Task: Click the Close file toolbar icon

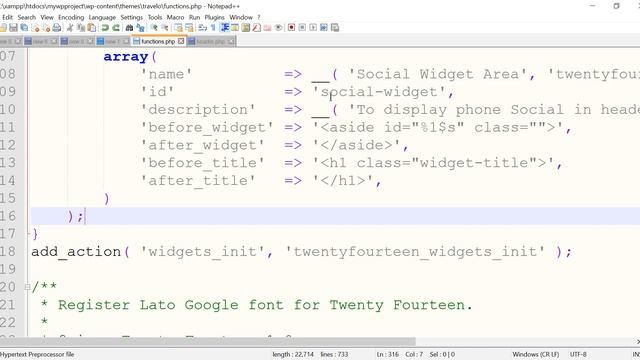Action: (36, 28)
